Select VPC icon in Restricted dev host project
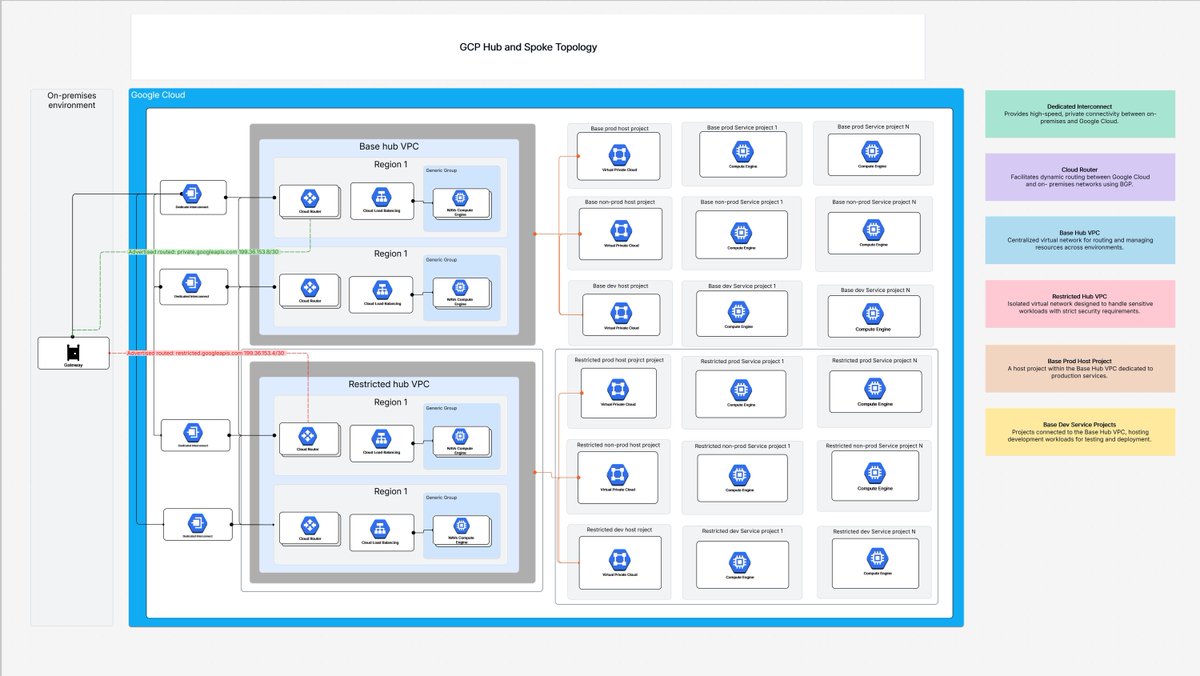 618,561
